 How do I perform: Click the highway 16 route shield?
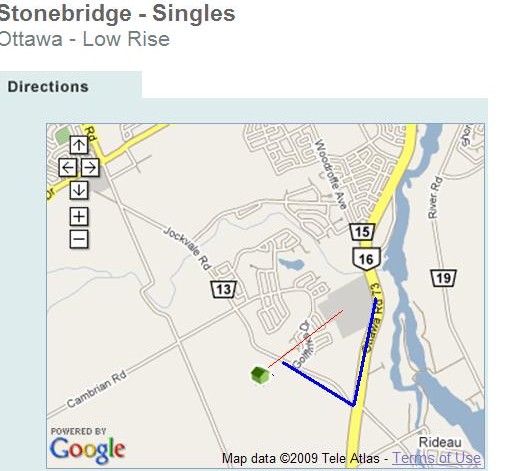[366, 259]
